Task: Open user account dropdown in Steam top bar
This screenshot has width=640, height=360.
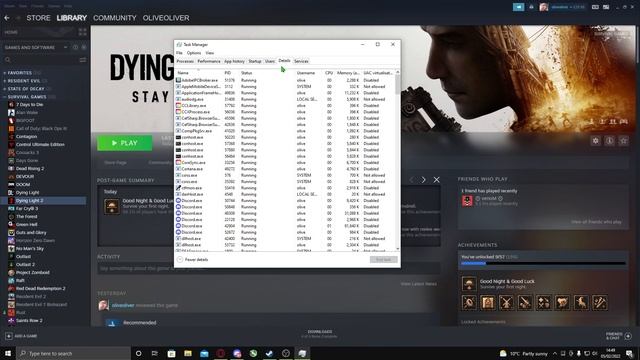Action: [x=568, y=7]
